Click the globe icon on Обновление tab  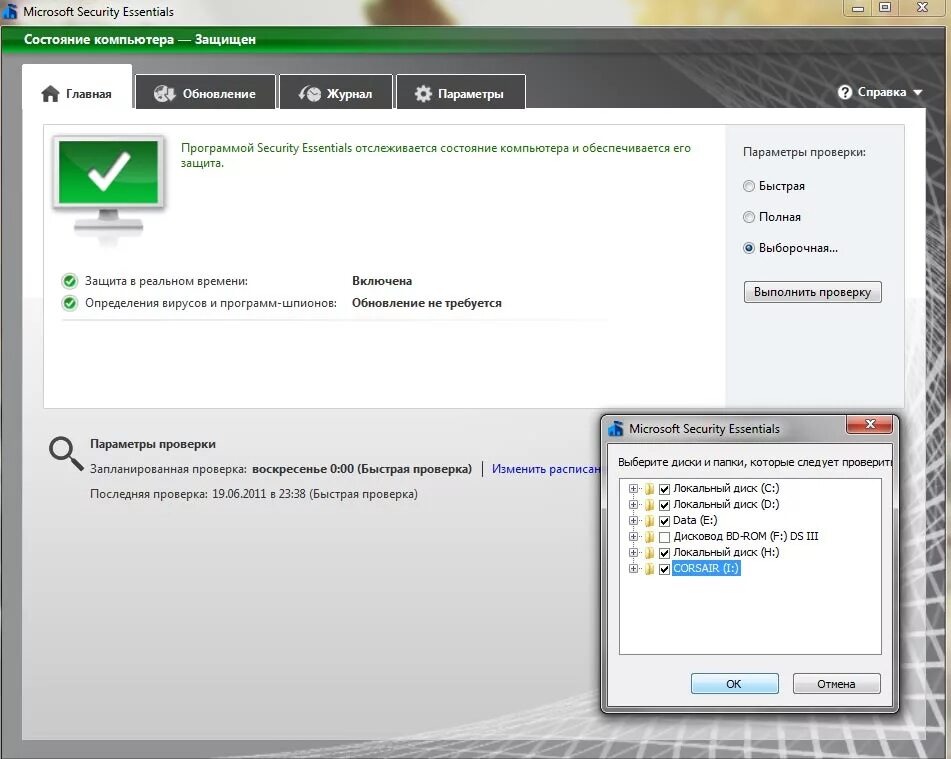[164, 93]
